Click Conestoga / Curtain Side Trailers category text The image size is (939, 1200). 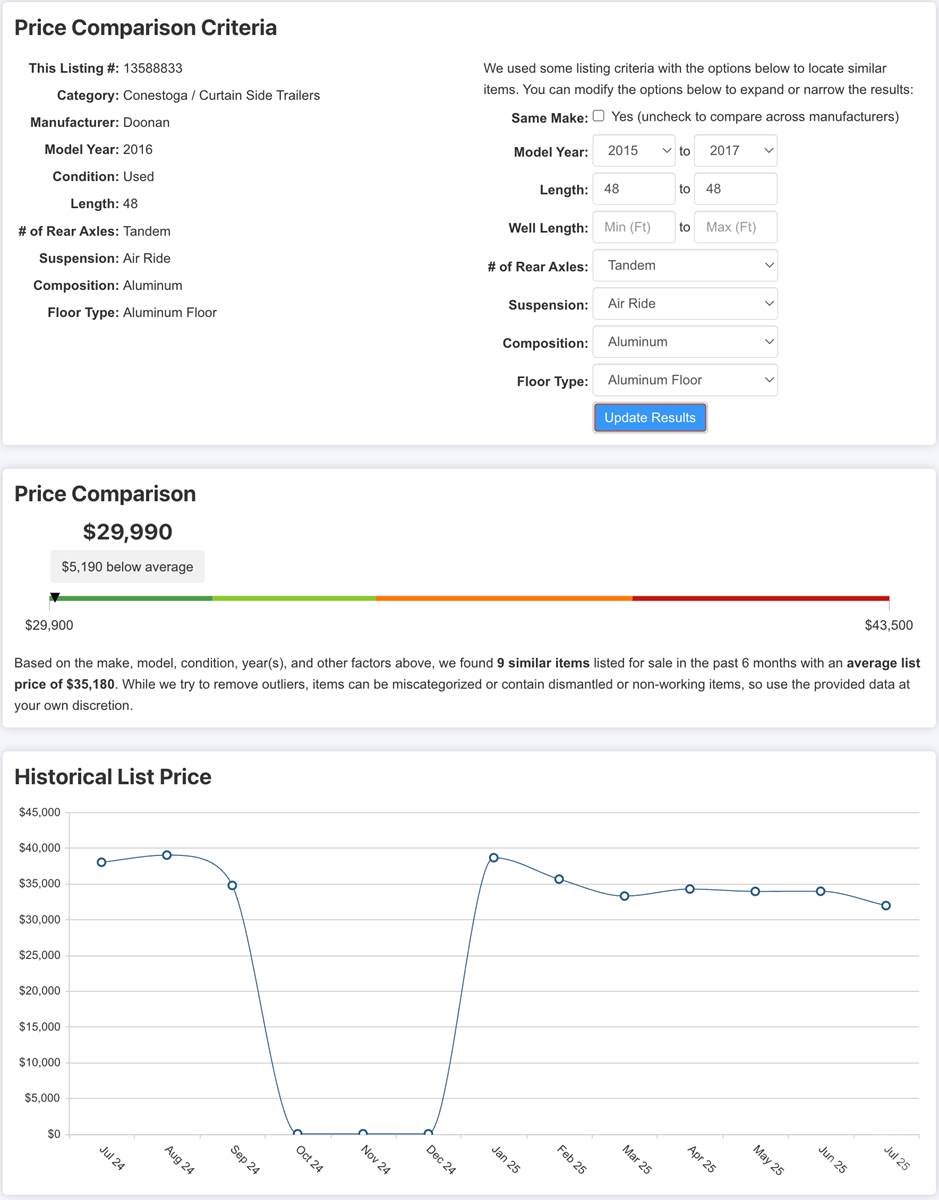(x=221, y=95)
